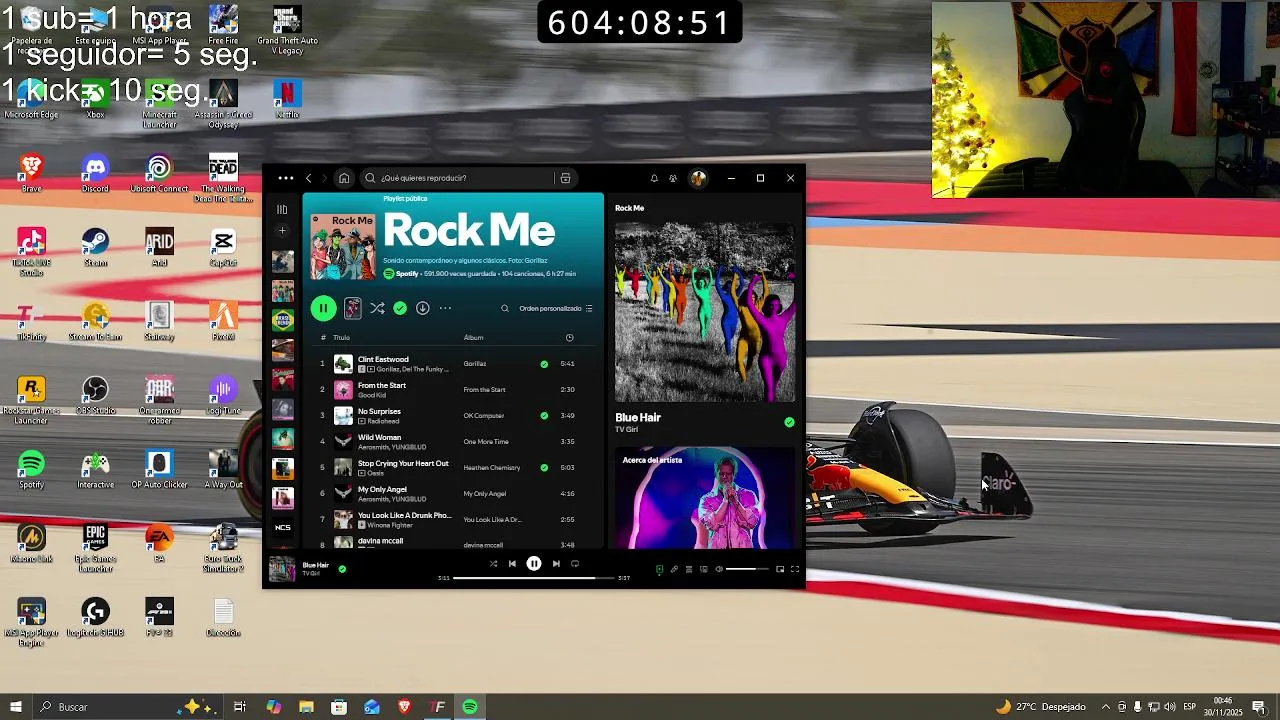Toggle the saved check next to Blue Hair
Viewport: 1280px width, 720px height.
click(789, 423)
